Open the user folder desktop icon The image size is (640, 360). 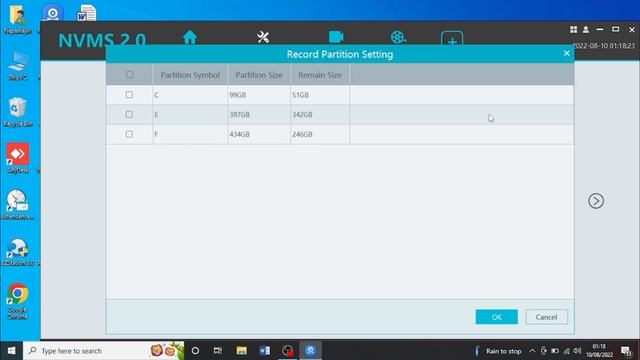tap(18, 19)
